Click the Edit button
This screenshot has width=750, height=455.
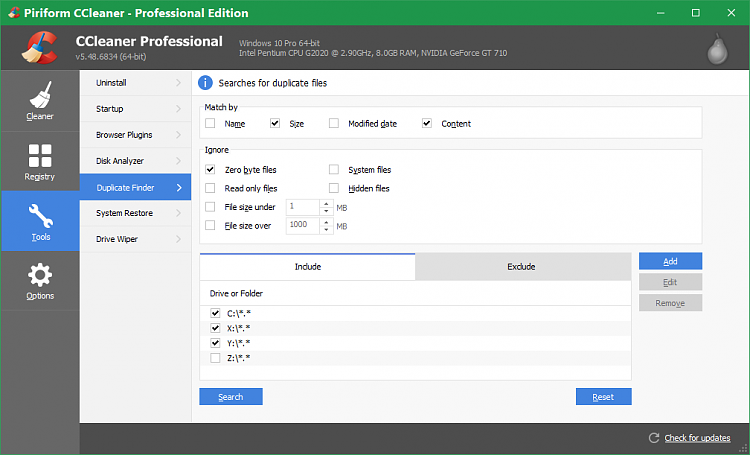pyautogui.click(x=670, y=282)
